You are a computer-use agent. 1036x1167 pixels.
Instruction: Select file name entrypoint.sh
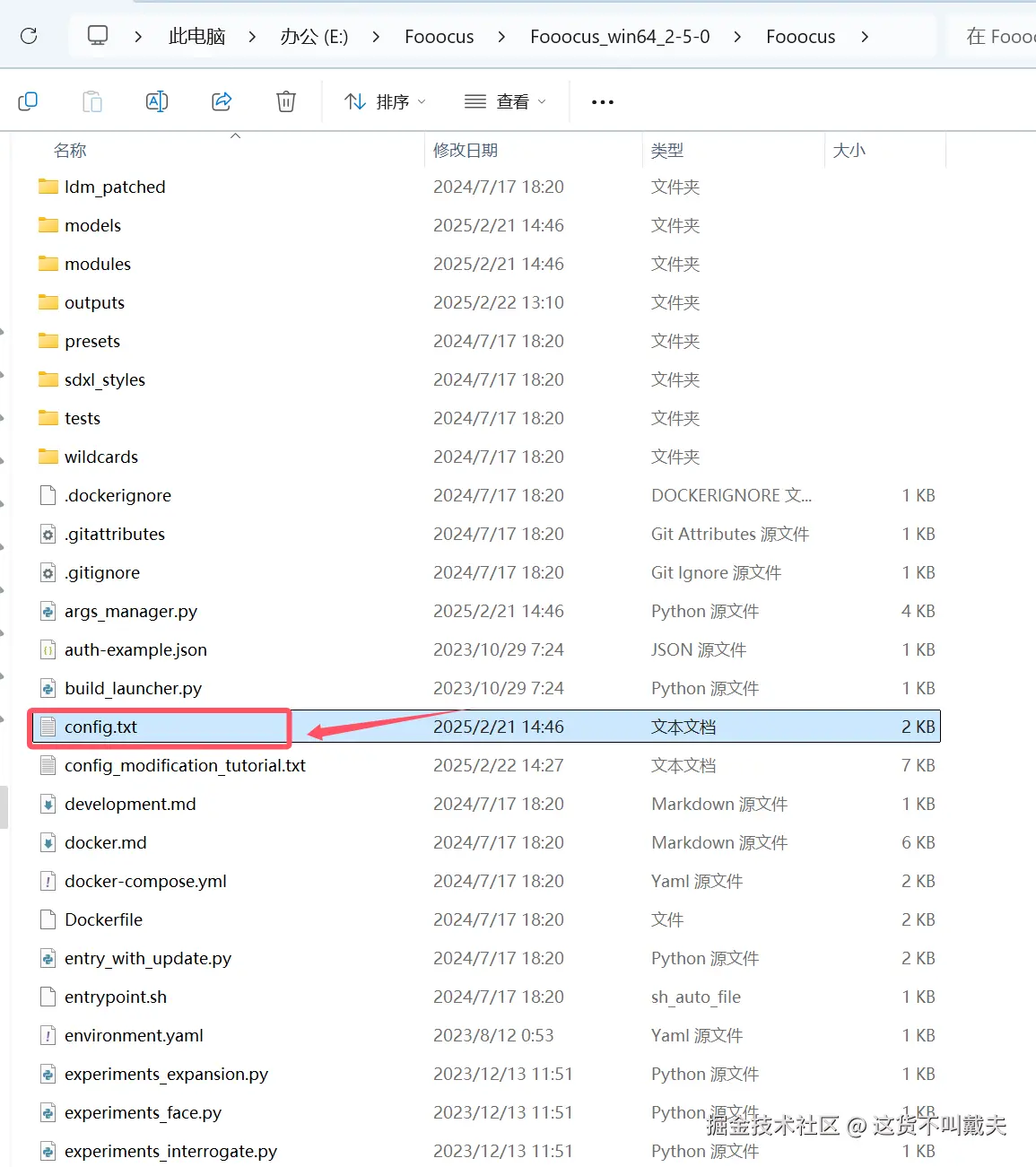click(116, 997)
